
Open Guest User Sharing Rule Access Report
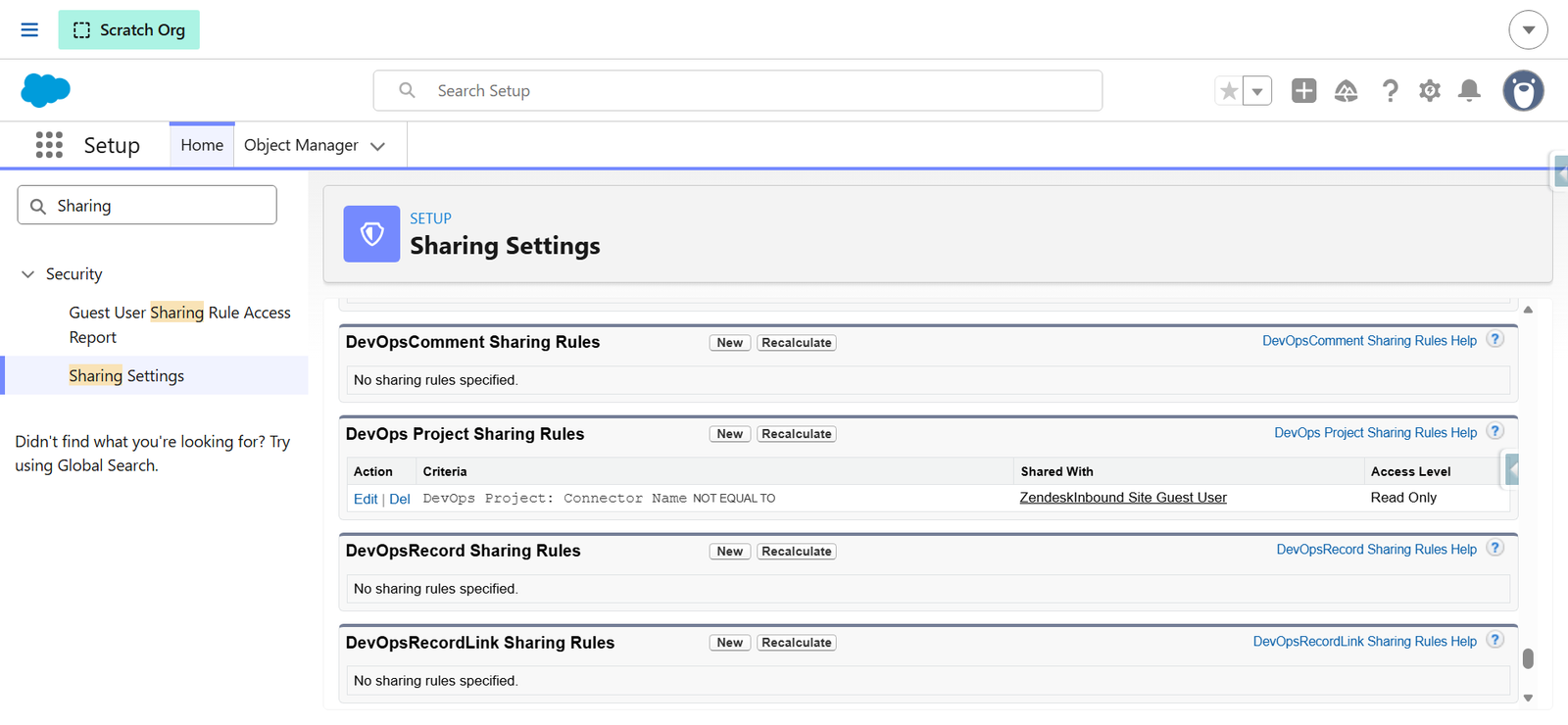point(179,324)
